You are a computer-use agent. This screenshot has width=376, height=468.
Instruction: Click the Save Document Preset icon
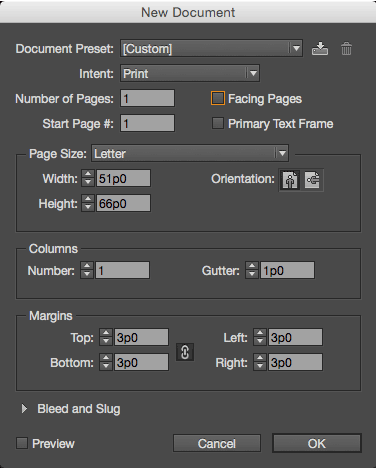pyautogui.click(x=320, y=49)
